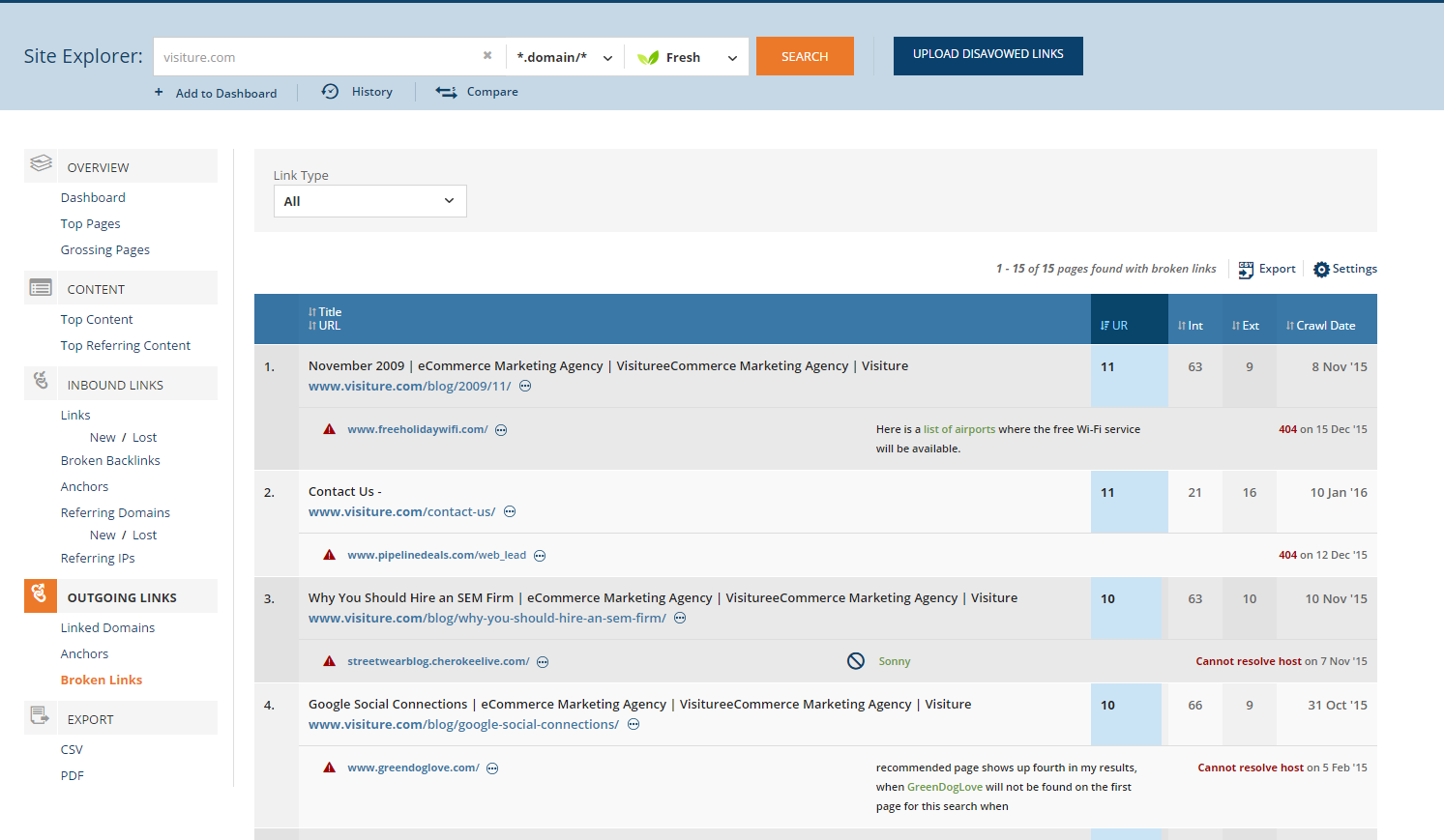Expand the *.domain/* scope dropdown
Viewport: 1444px width, 840px height.
coord(564,57)
